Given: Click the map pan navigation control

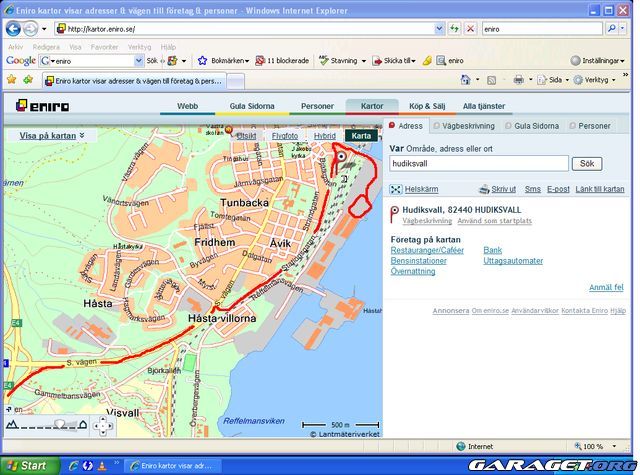Looking at the screenshot, I should [103, 426].
